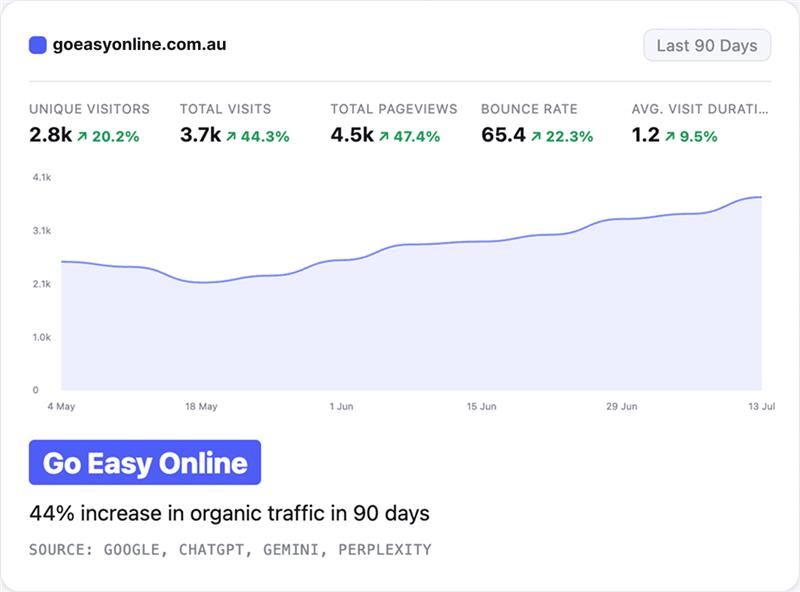Click the 29 Jun x-axis label

621,406
